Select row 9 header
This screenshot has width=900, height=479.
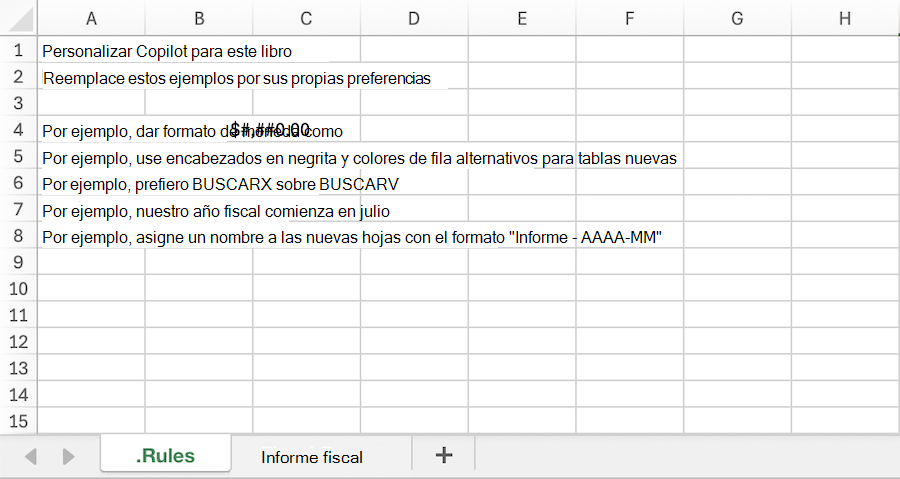[x=18, y=262]
